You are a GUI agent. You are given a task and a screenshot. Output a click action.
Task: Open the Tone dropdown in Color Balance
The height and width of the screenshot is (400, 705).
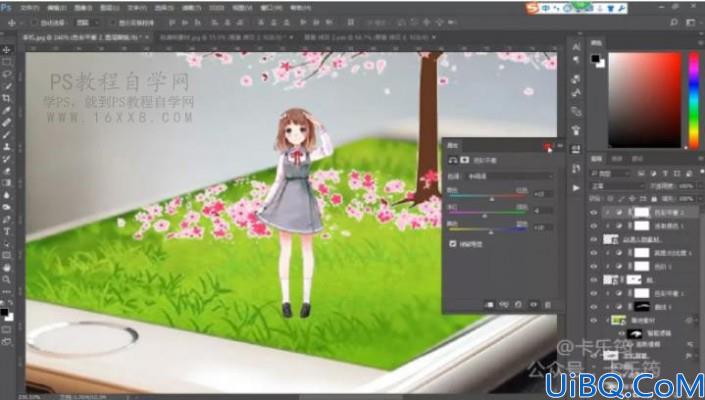pyautogui.click(x=509, y=177)
